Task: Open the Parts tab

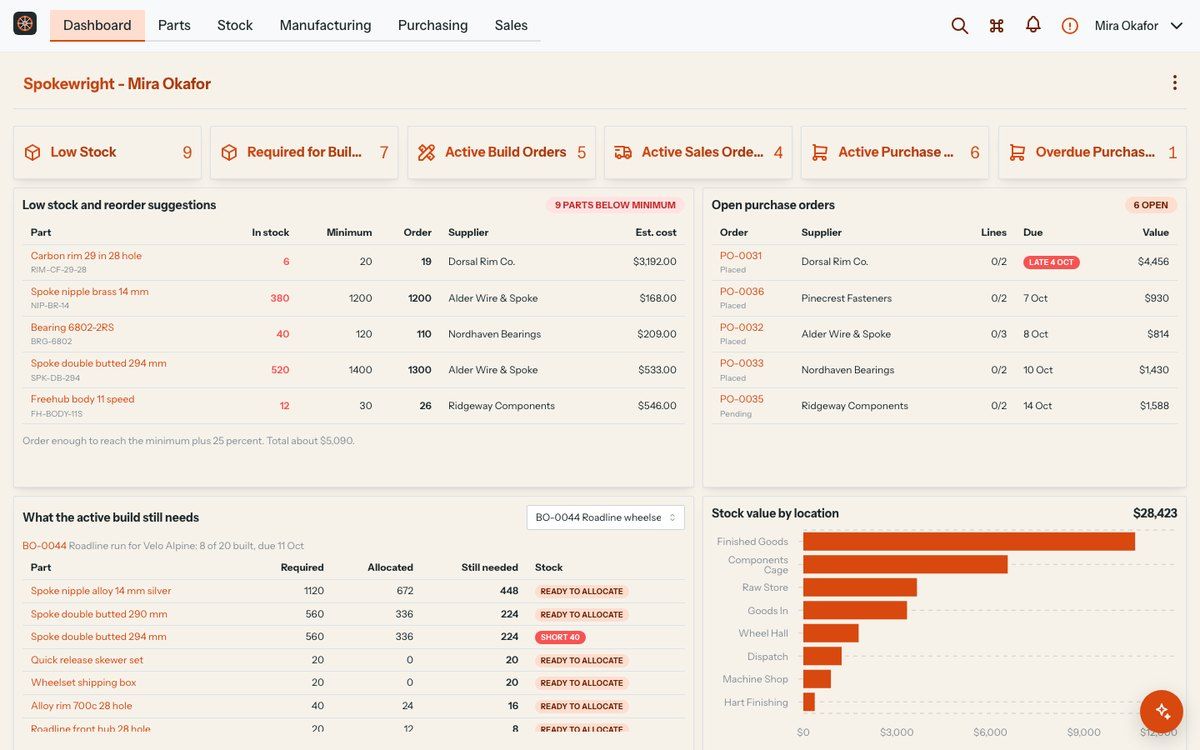Action: click(x=174, y=25)
